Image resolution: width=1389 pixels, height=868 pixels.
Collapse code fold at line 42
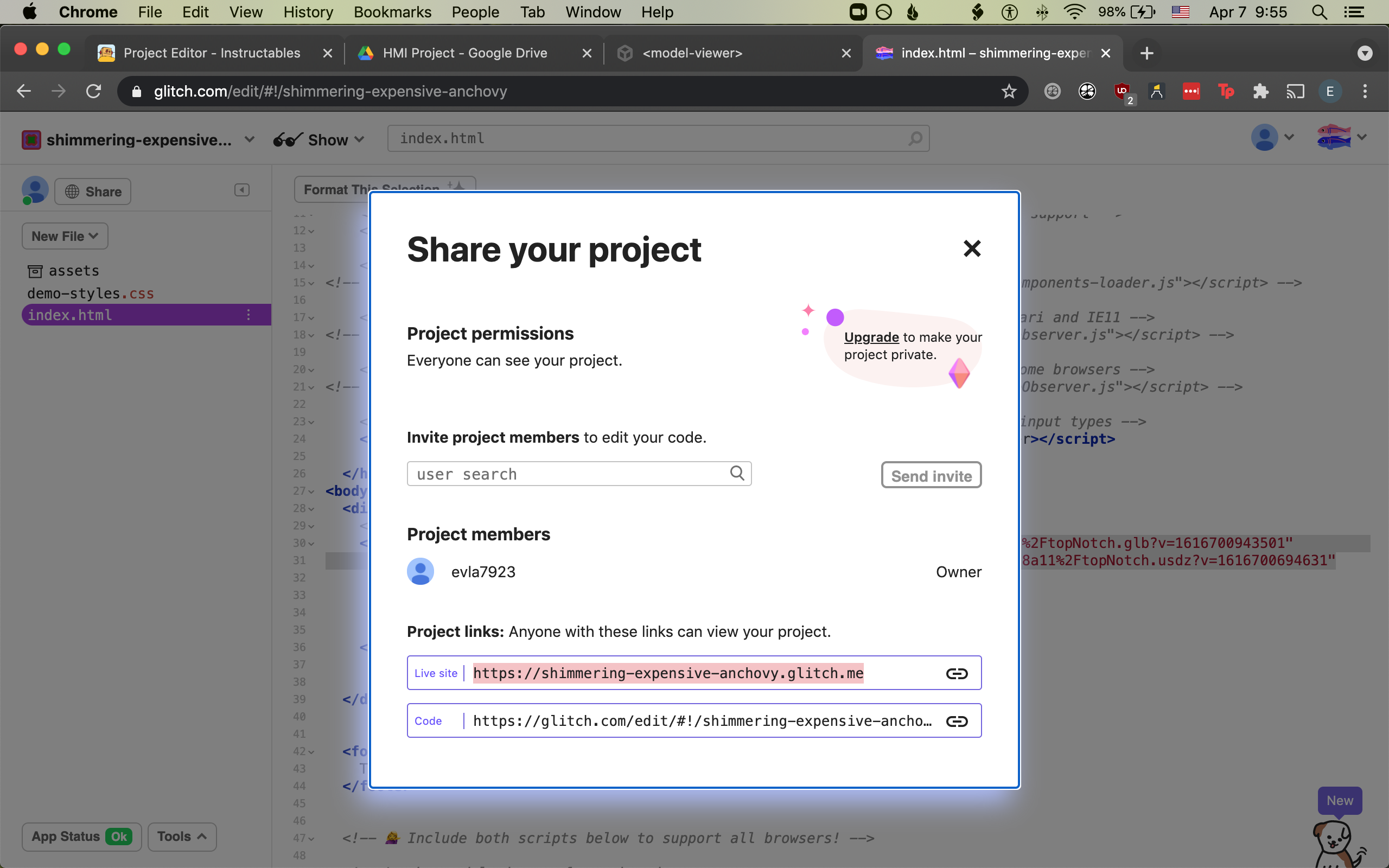pyautogui.click(x=311, y=751)
